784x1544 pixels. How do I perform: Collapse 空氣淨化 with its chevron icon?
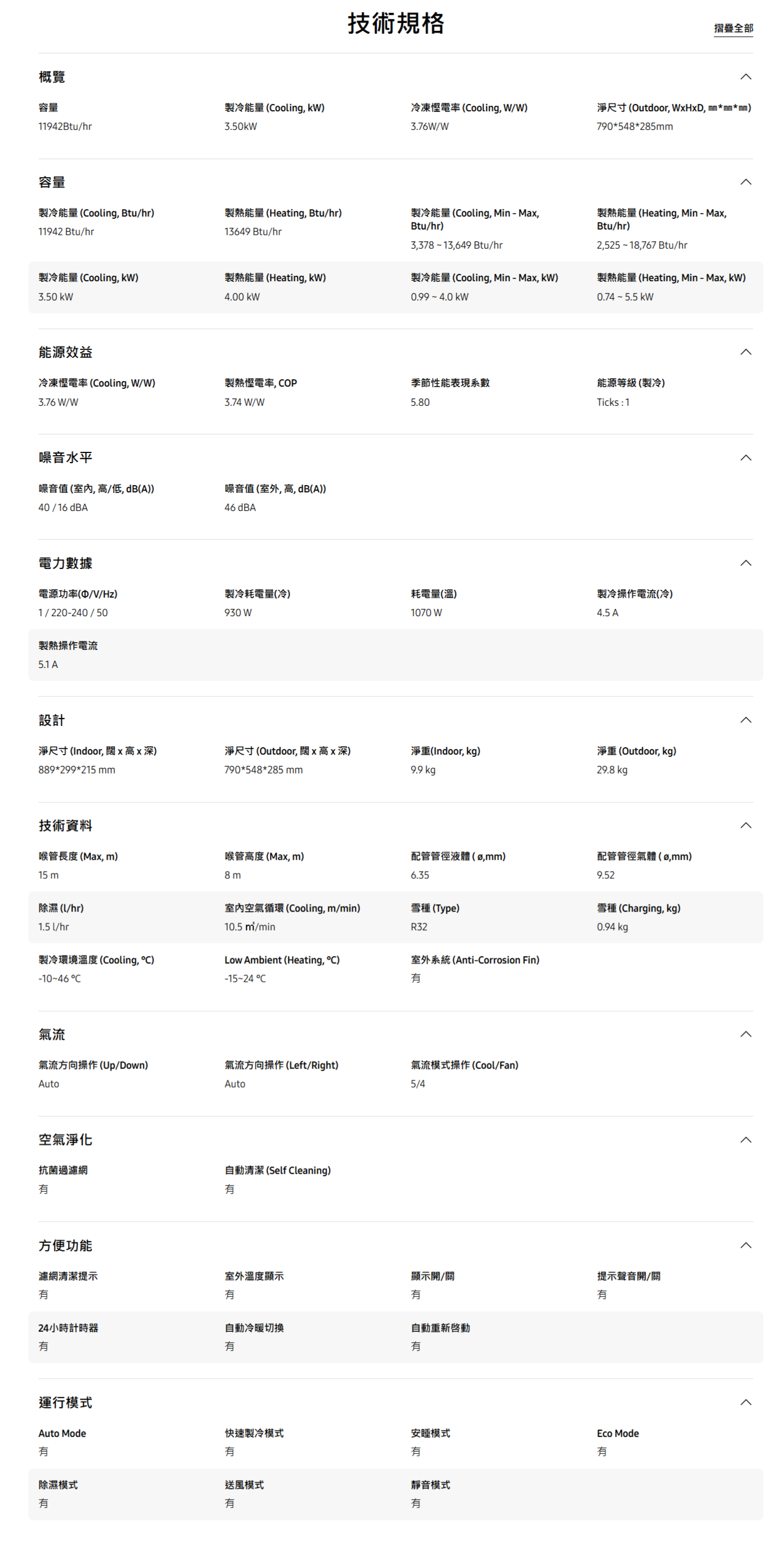pyautogui.click(x=745, y=1139)
